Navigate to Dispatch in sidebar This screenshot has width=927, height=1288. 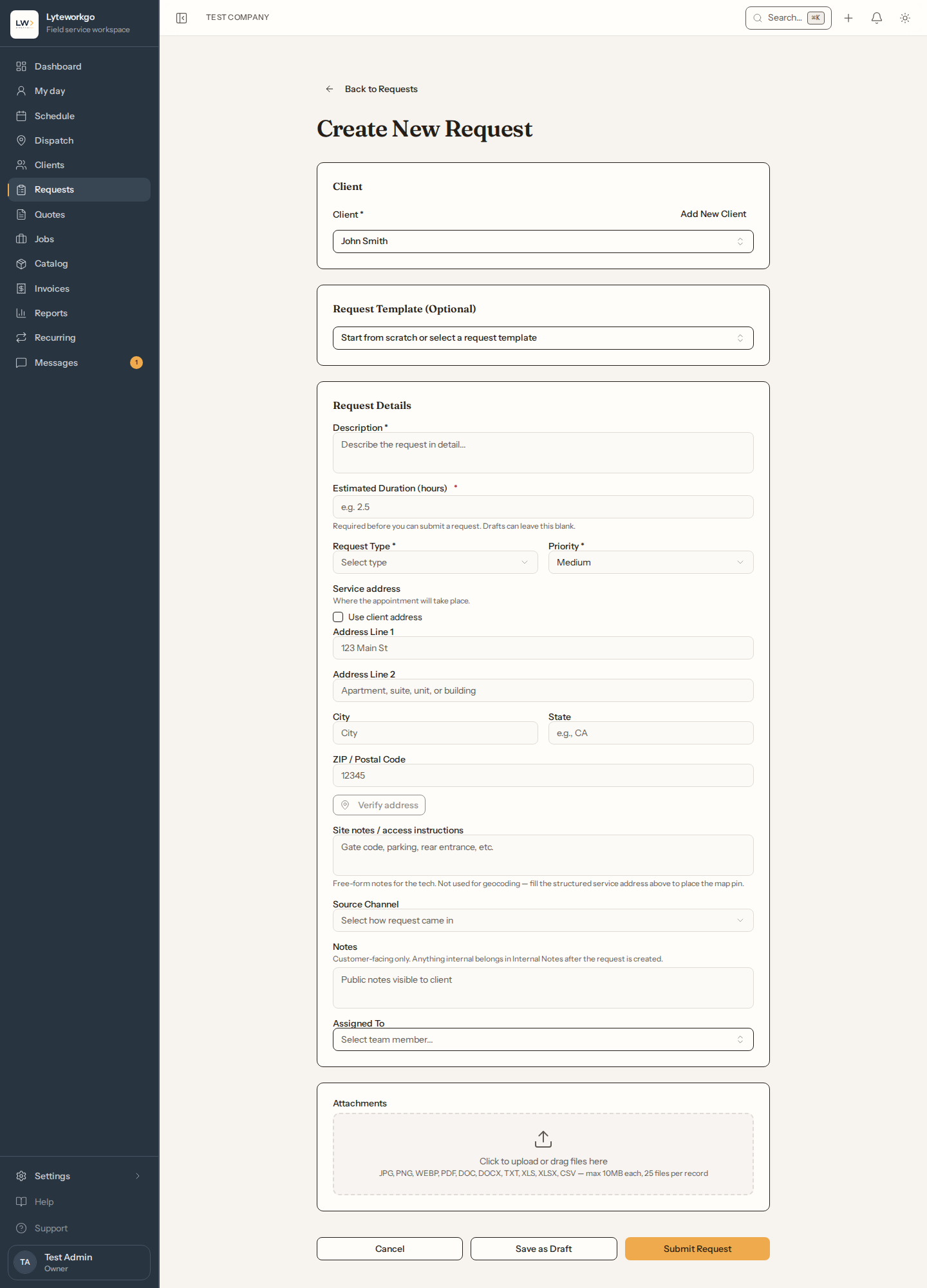click(x=79, y=140)
